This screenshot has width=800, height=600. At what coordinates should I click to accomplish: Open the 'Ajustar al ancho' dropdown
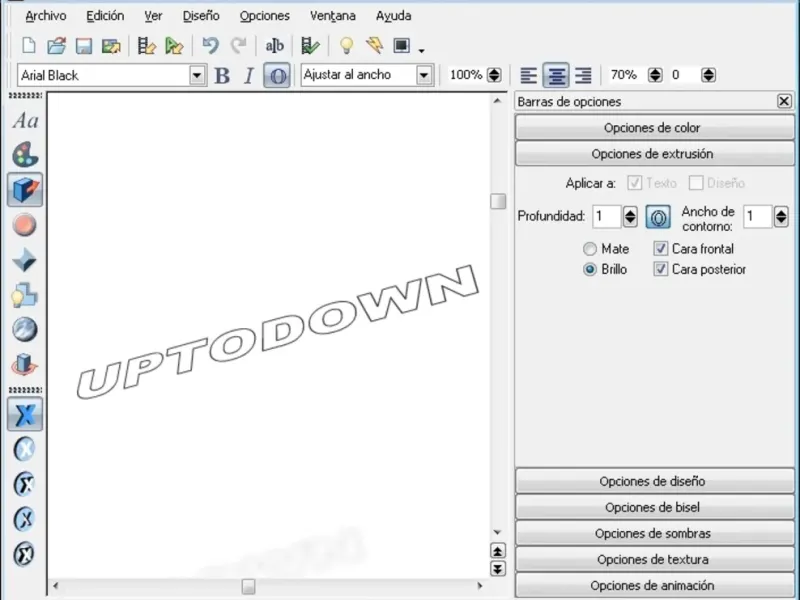[424, 76]
